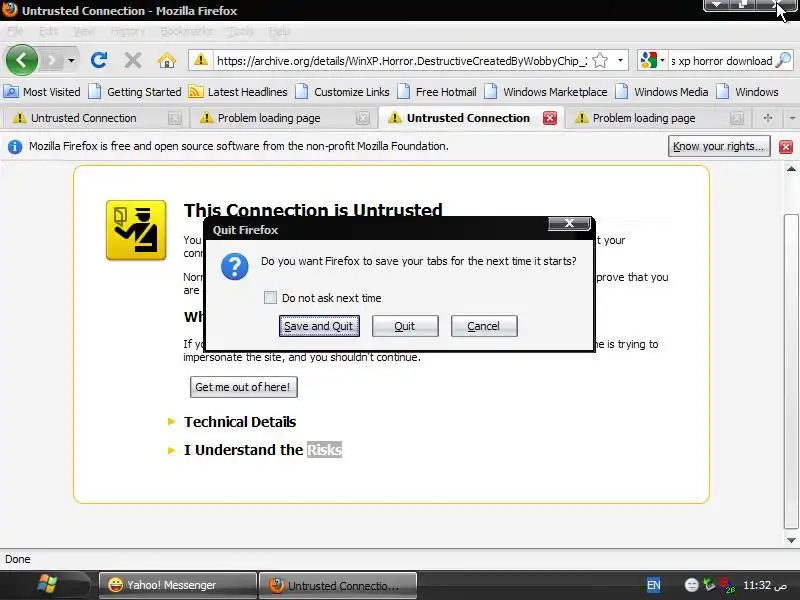Go back with the green back arrow
Viewport: 800px width, 600px height.
click(x=22, y=60)
